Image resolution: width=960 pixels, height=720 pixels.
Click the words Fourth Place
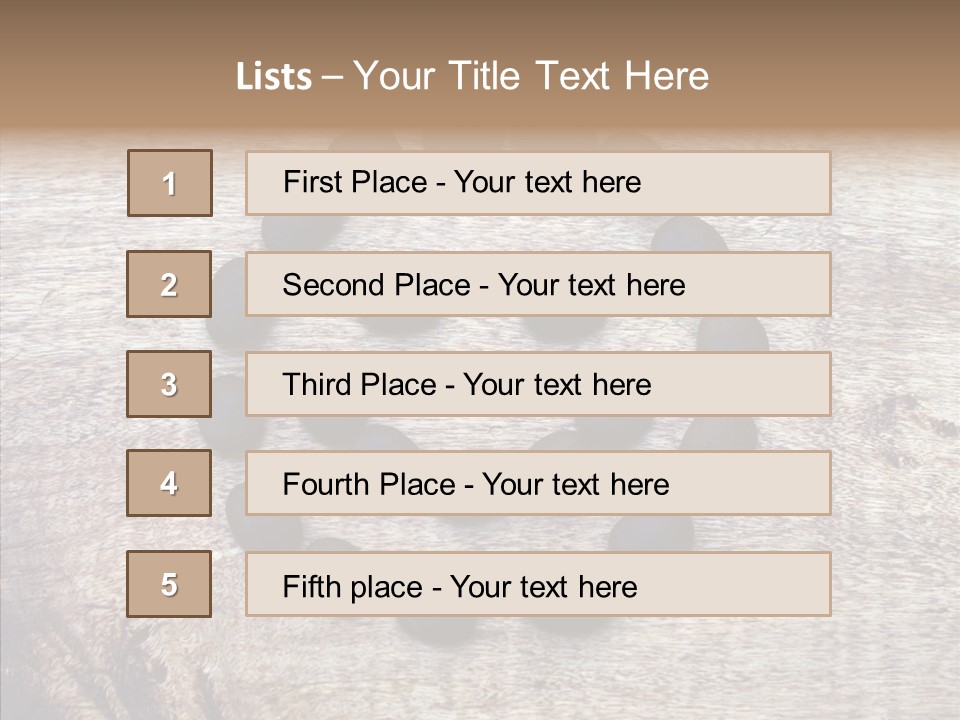pos(369,484)
